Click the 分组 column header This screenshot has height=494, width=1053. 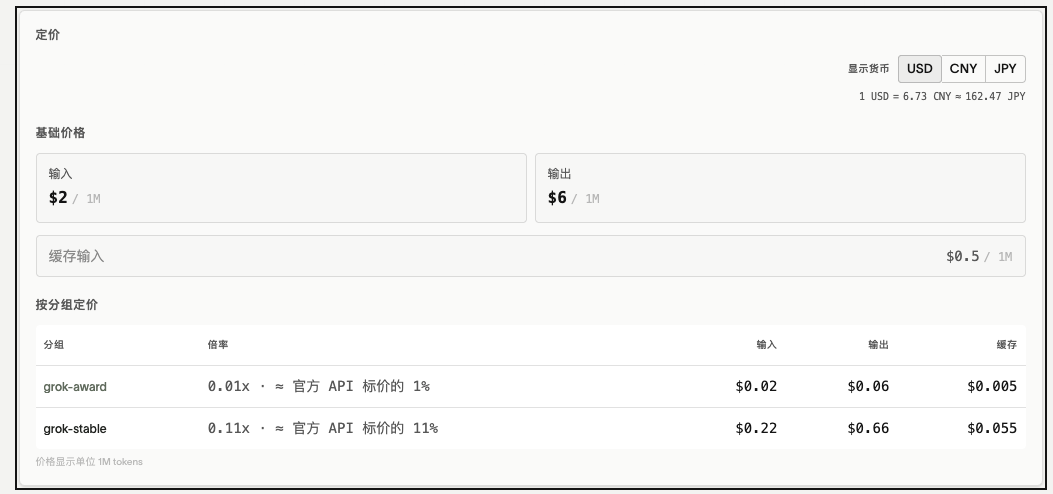coord(54,345)
